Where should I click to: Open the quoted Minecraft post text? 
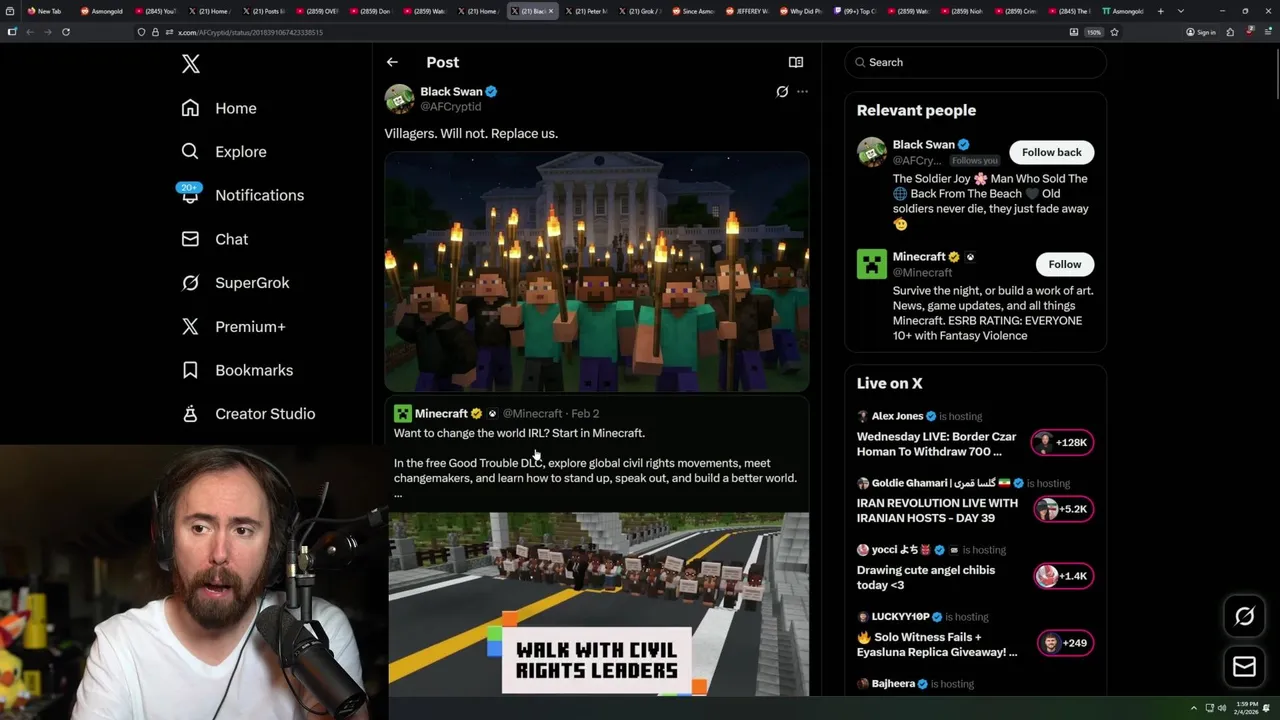point(595,463)
